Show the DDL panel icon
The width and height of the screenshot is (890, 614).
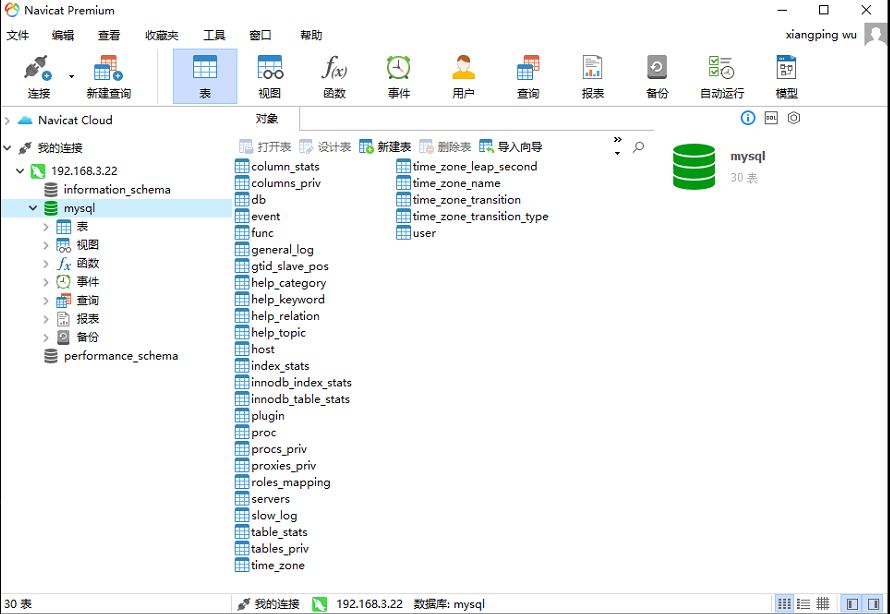coord(771,118)
